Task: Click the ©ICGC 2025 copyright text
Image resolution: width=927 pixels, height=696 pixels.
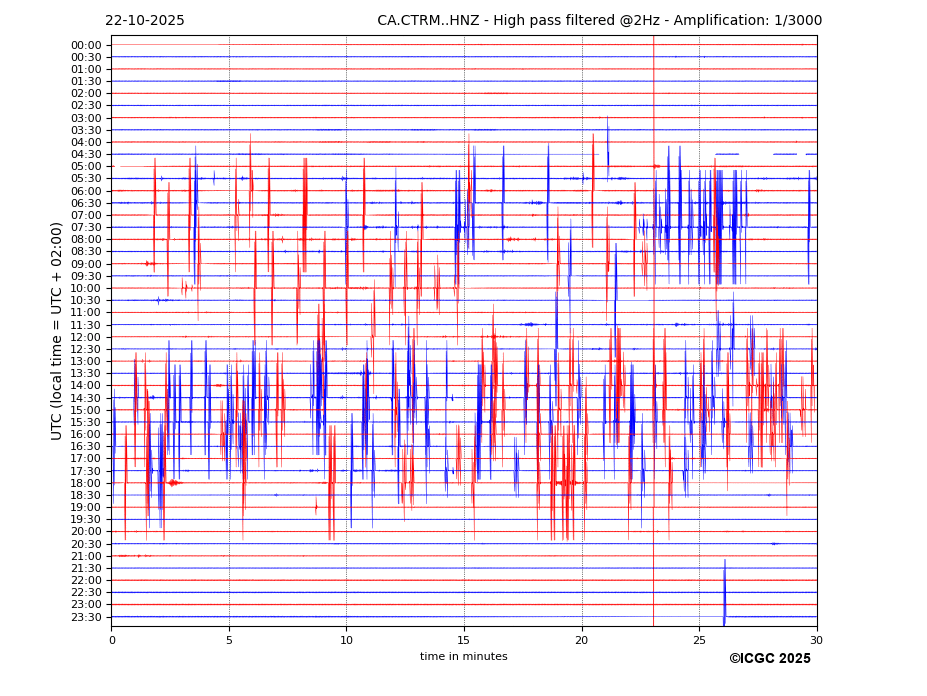Action: pyautogui.click(x=769, y=659)
